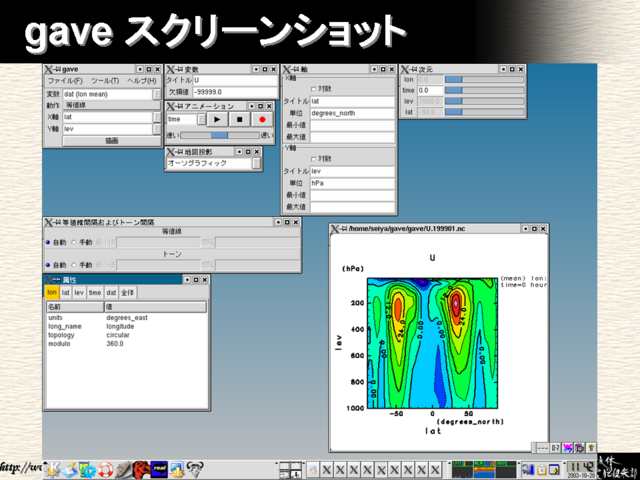This screenshot has height=480, width=640.
Task: Click the X-axis 最小値 field
Action: (x=352, y=125)
